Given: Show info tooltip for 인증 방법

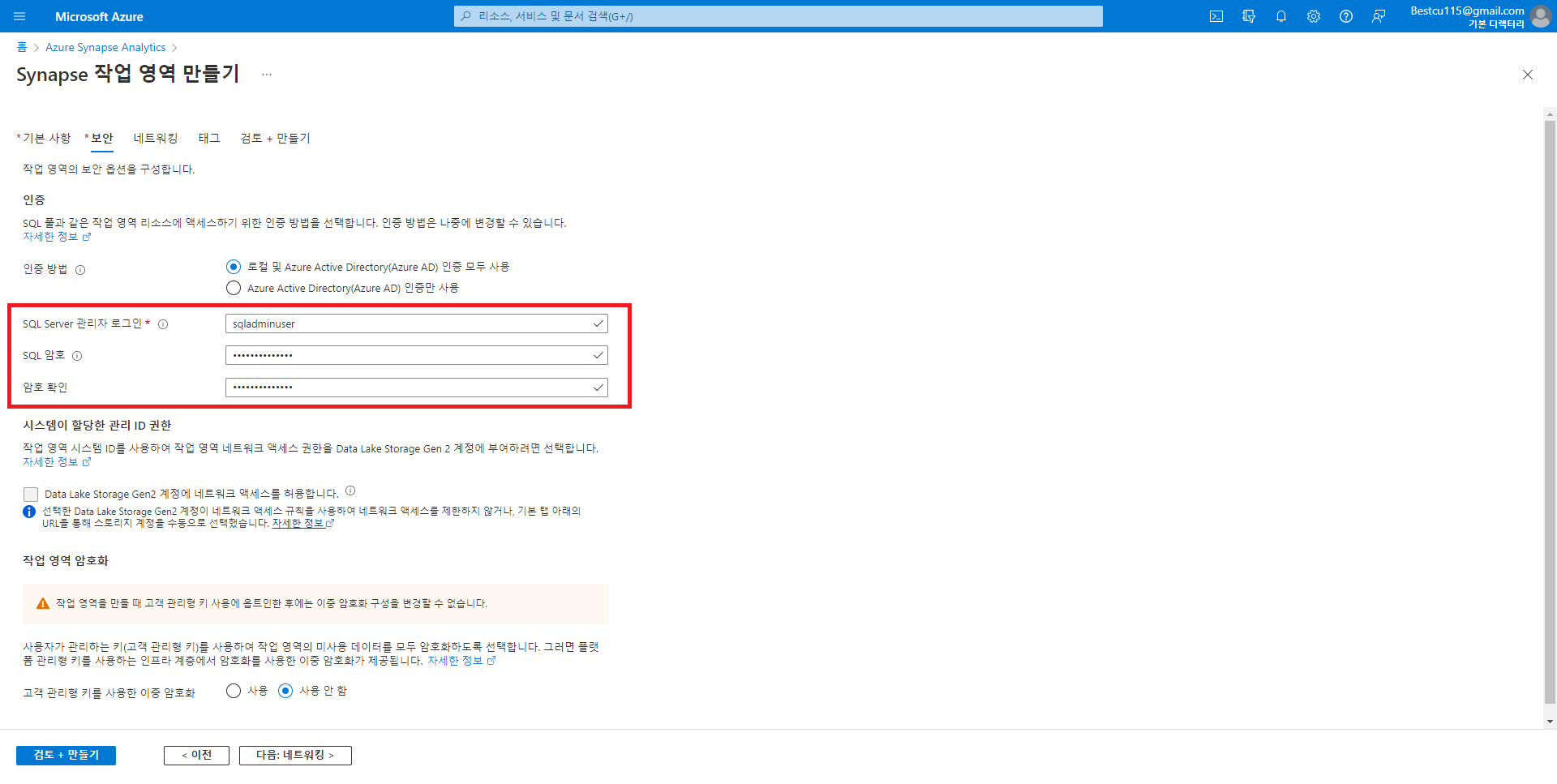Looking at the screenshot, I should pos(80,270).
